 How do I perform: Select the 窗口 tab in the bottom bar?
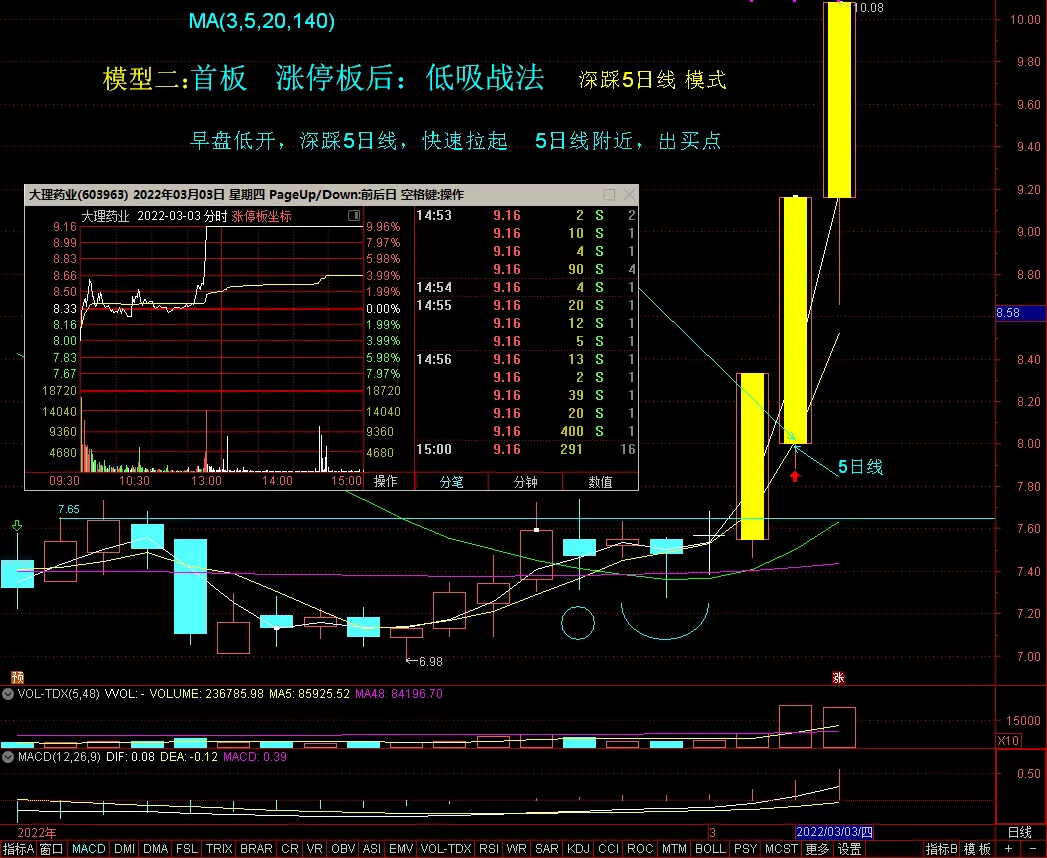point(51,849)
